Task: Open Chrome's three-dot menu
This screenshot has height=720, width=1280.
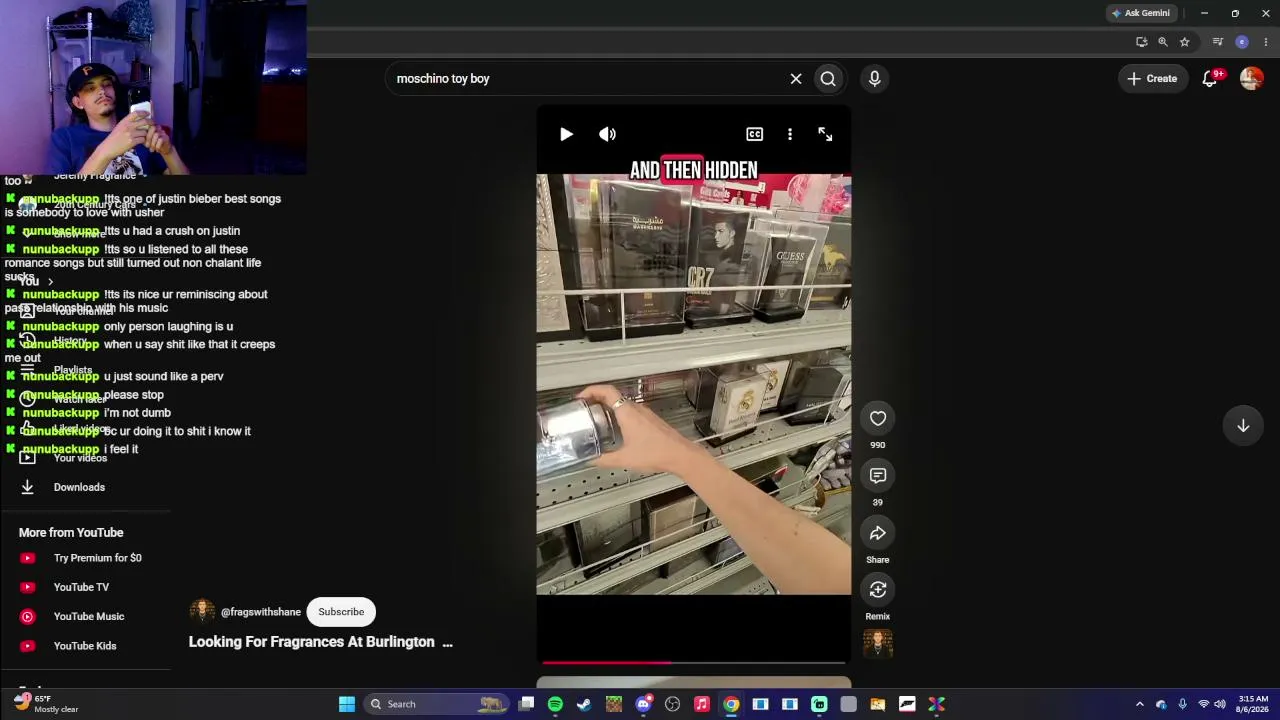Action: [1265, 42]
